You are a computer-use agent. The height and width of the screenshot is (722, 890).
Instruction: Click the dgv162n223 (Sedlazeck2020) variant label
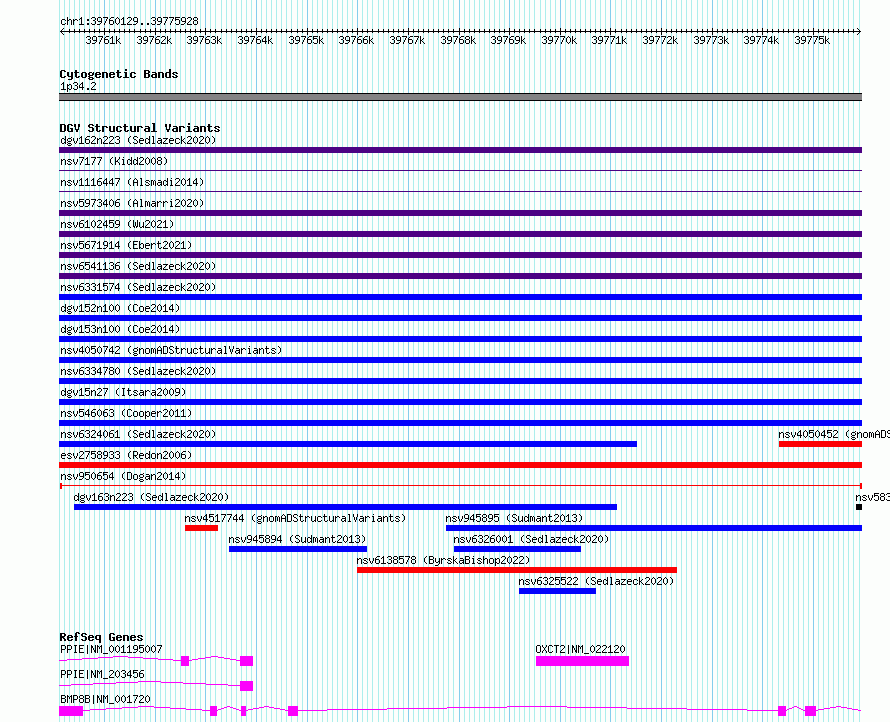click(x=138, y=140)
